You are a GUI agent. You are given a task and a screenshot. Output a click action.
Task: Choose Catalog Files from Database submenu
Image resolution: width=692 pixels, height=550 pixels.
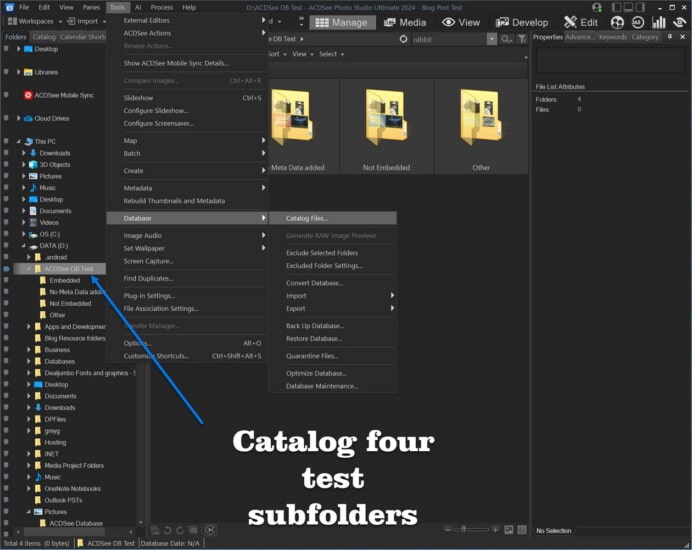(x=306, y=218)
